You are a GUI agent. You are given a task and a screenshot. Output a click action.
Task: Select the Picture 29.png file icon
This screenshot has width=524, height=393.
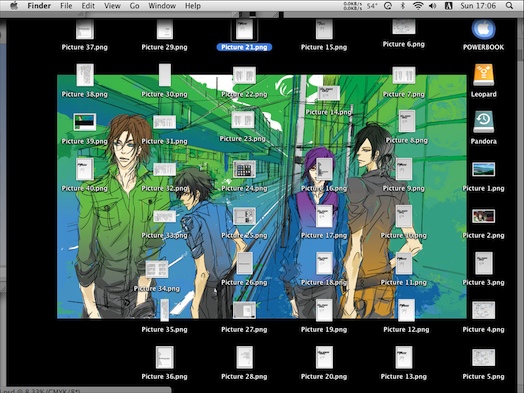164,29
